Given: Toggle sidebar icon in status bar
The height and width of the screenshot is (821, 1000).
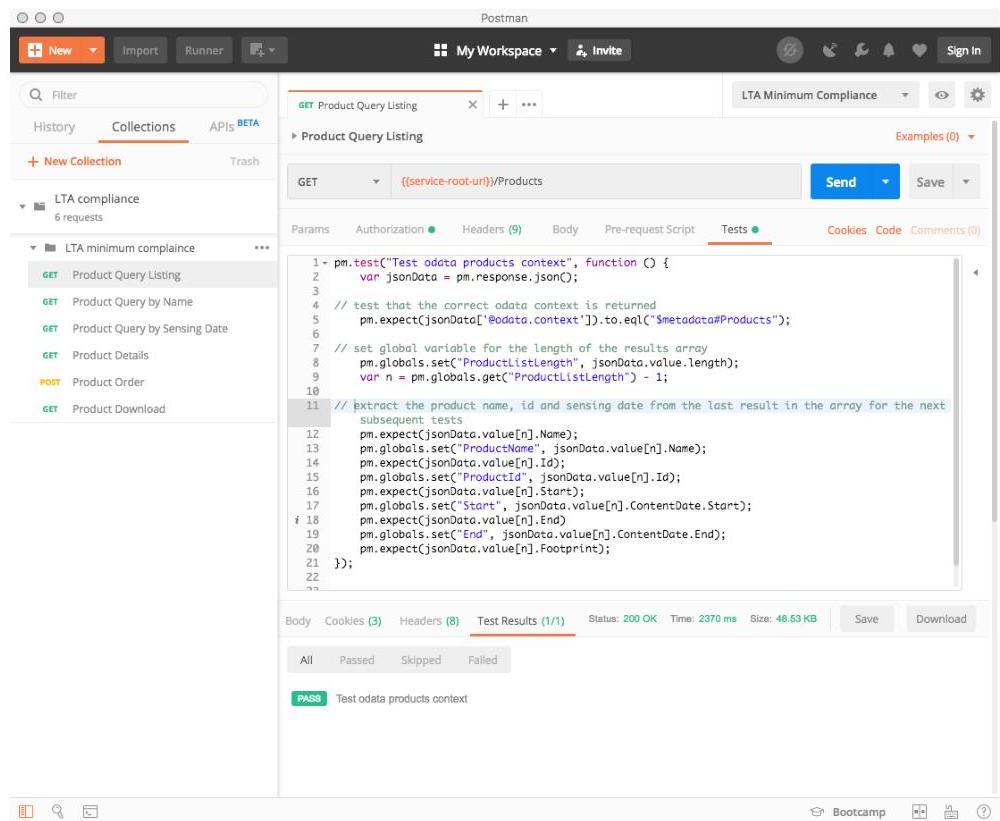Looking at the screenshot, I should coord(26,811).
